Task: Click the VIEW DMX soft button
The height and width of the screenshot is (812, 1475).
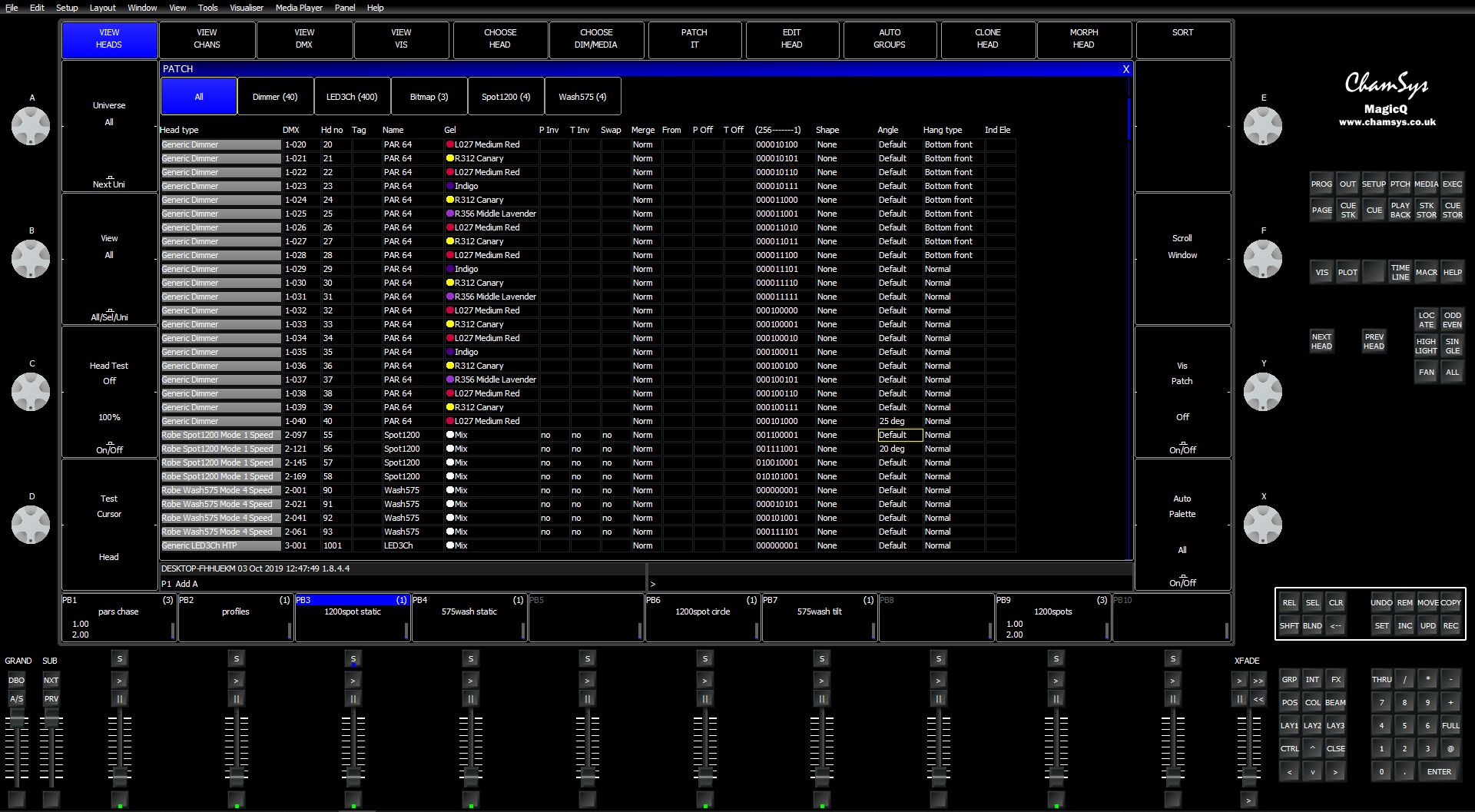Action: [x=304, y=38]
